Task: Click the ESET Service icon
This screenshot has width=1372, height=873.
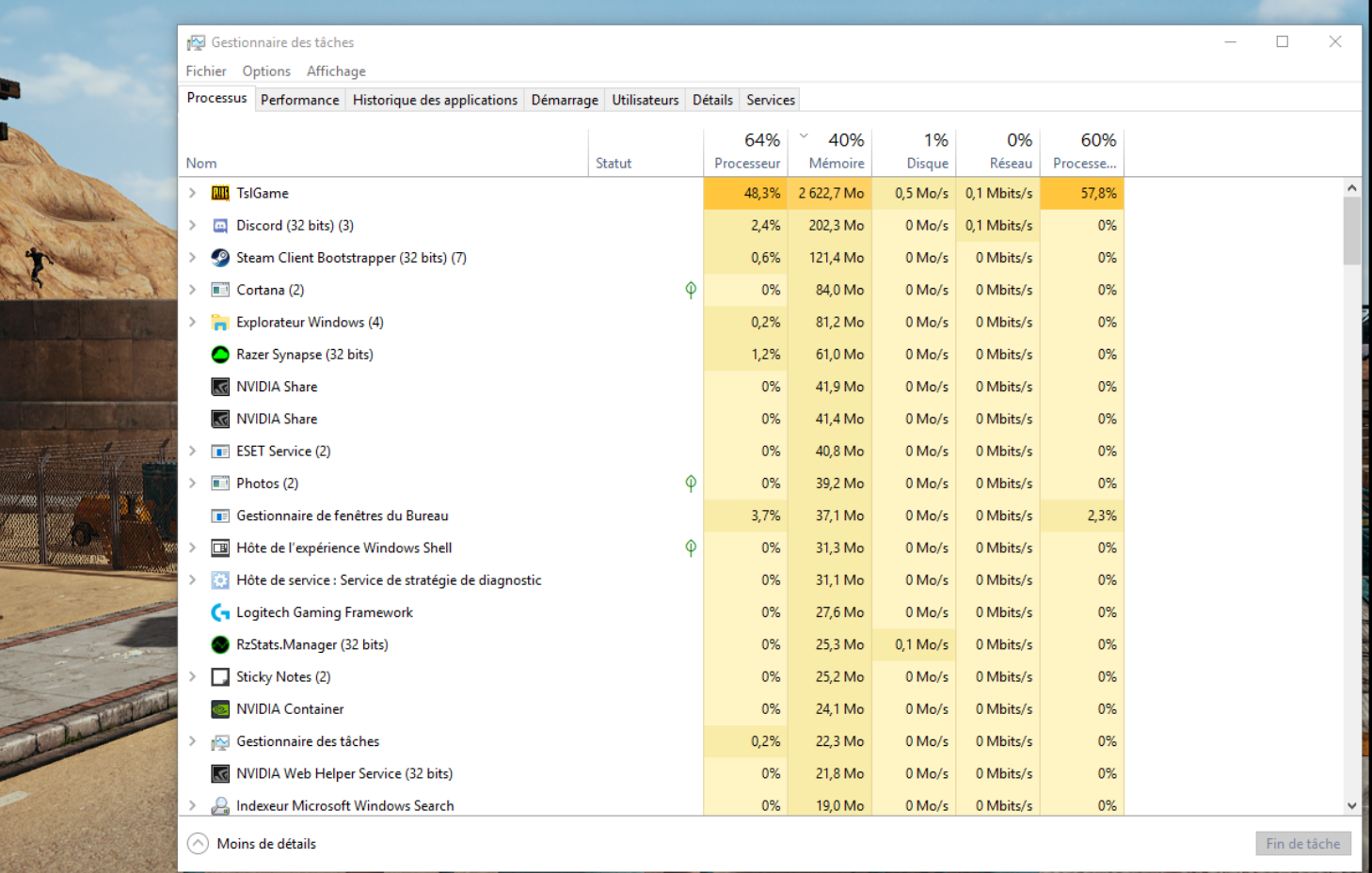Action: coord(220,451)
